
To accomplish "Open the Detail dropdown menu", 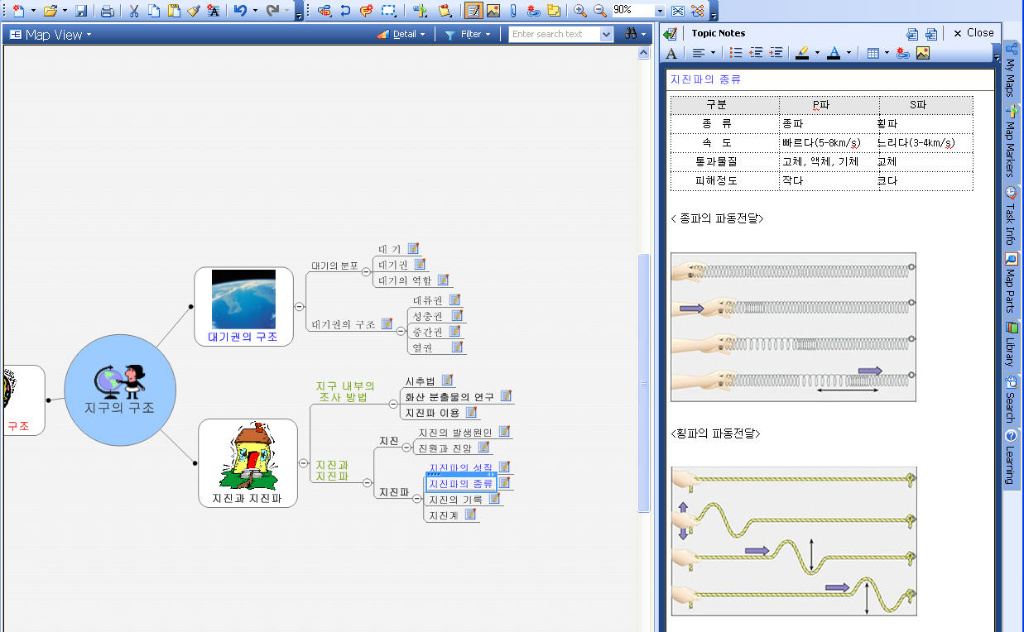I will point(401,34).
